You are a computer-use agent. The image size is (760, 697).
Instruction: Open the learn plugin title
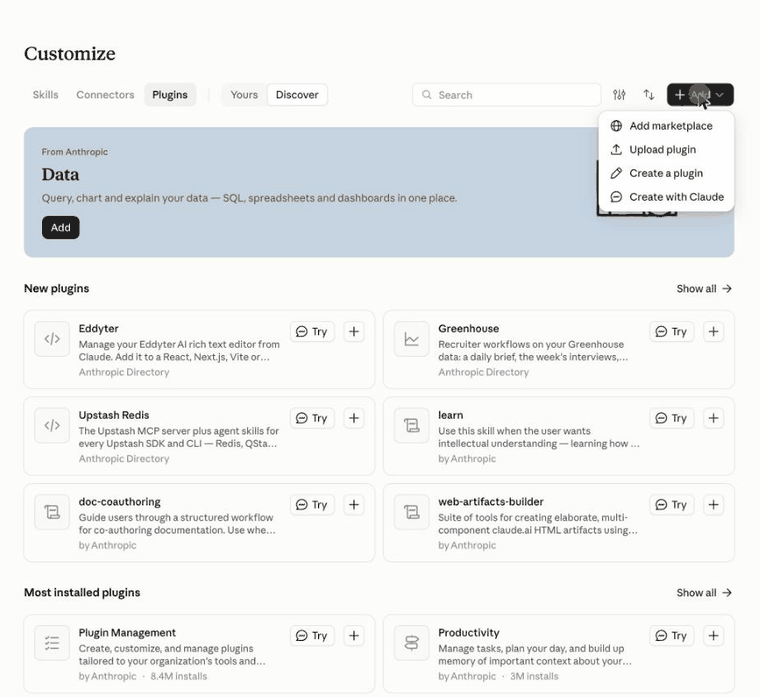click(x=450, y=415)
